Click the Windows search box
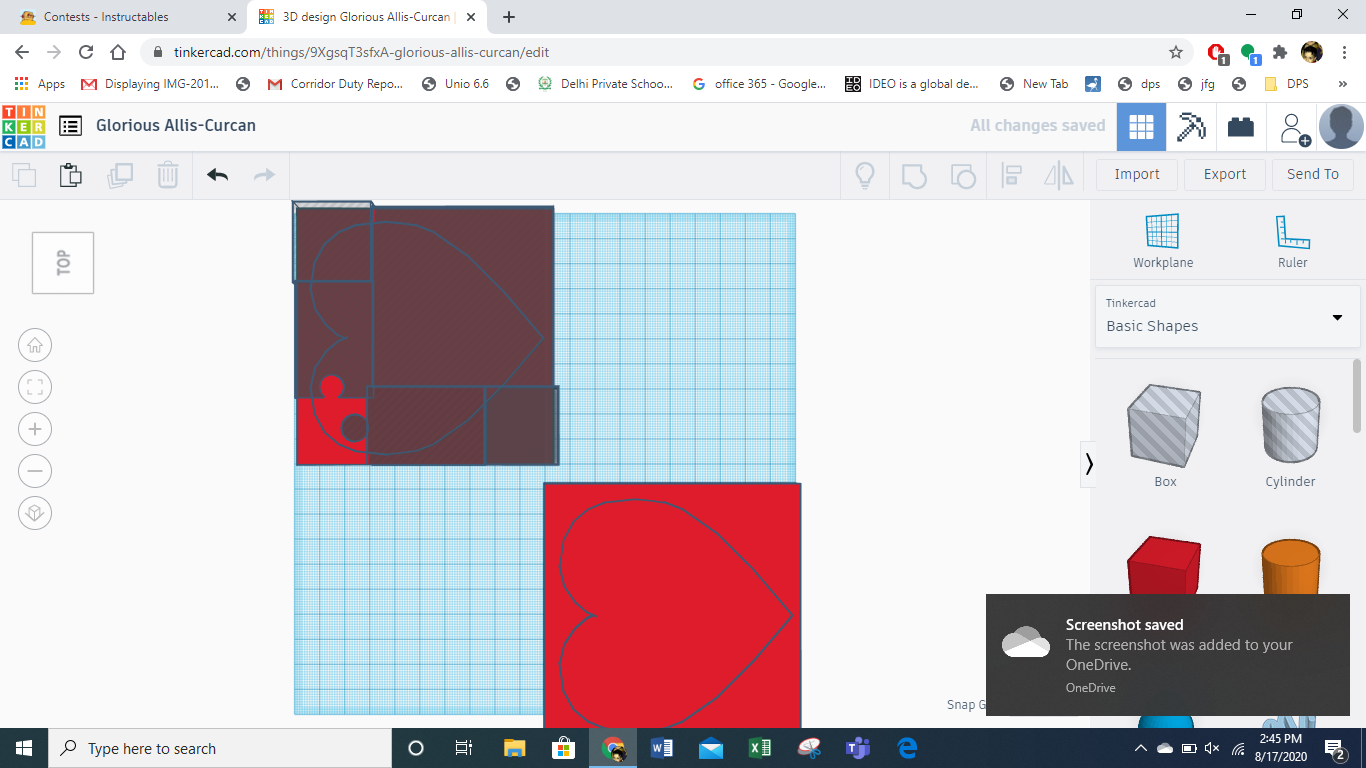 click(220, 748)
